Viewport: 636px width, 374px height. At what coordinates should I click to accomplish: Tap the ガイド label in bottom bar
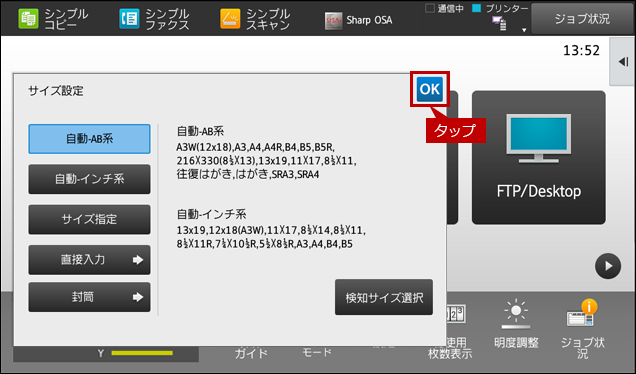click(251, 353)
